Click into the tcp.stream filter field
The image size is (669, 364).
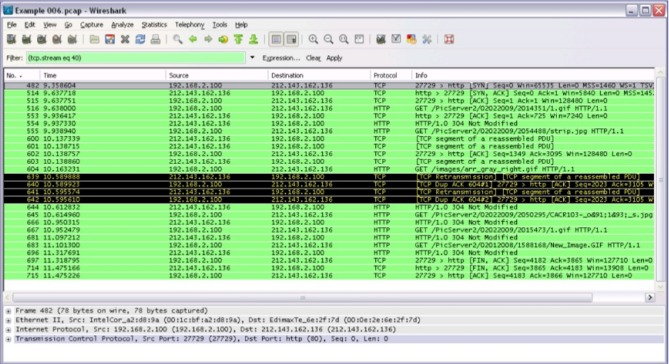[x=136, y=58]
